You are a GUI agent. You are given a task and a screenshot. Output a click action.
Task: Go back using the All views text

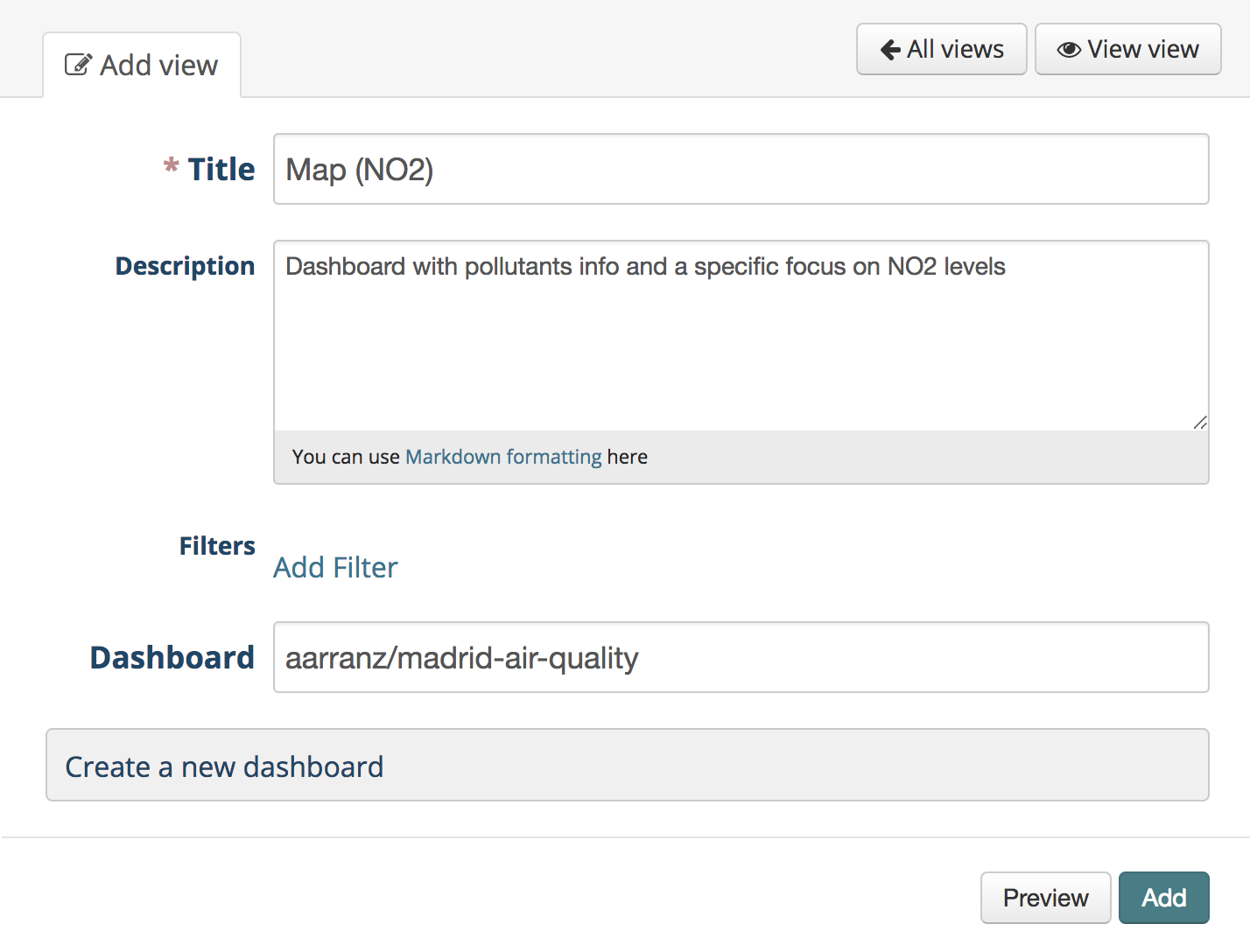tap(955, 49)
